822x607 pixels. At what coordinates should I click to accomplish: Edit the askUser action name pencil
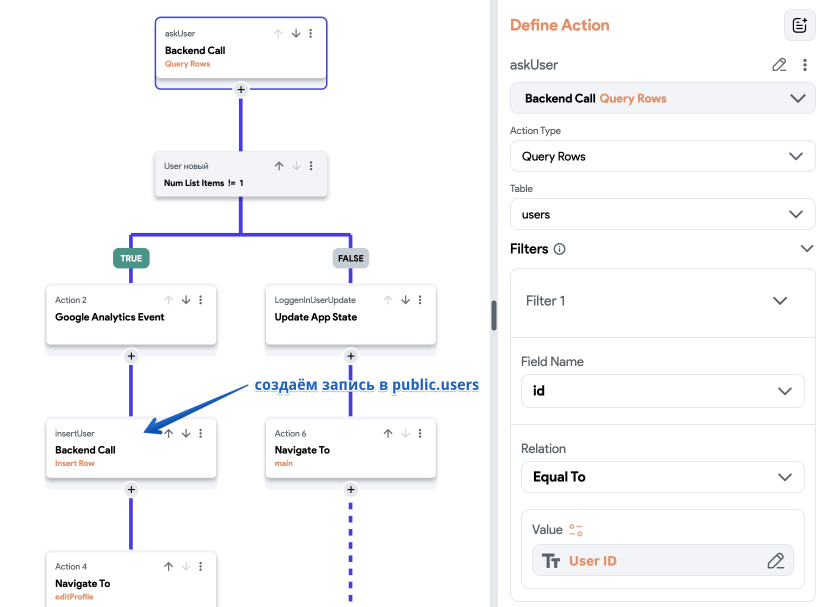(779, 65)
